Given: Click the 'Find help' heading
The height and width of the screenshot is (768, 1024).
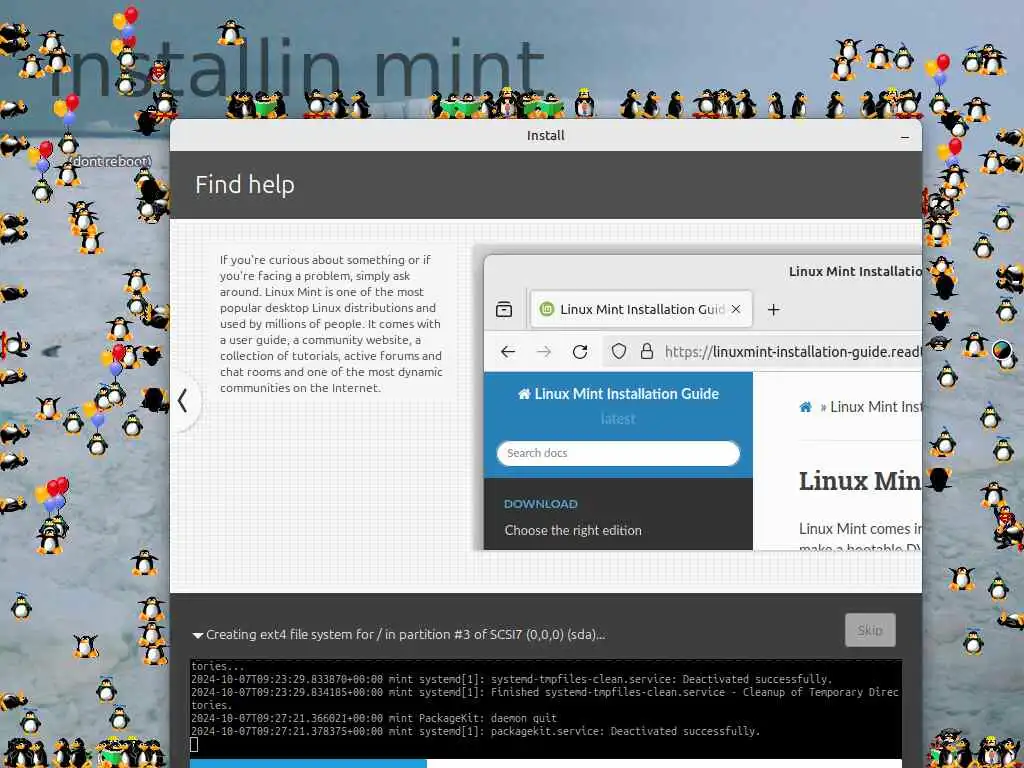Looking at the screenshot, I should pyautogui.click(x=245, y=185).
